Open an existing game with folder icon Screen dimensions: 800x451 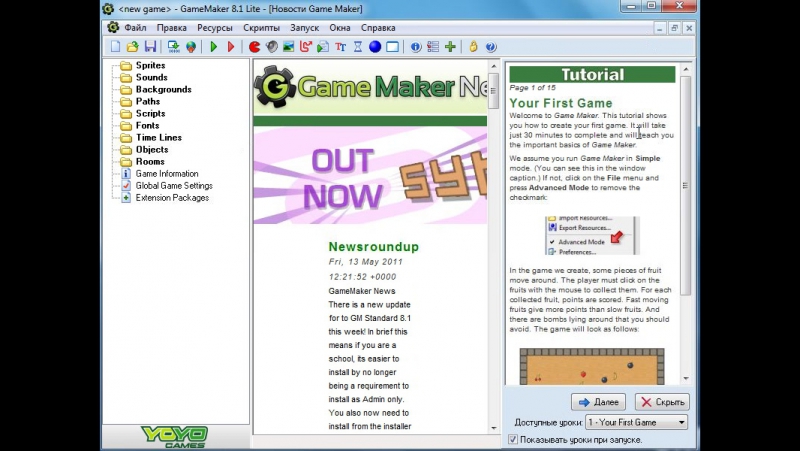133,47
